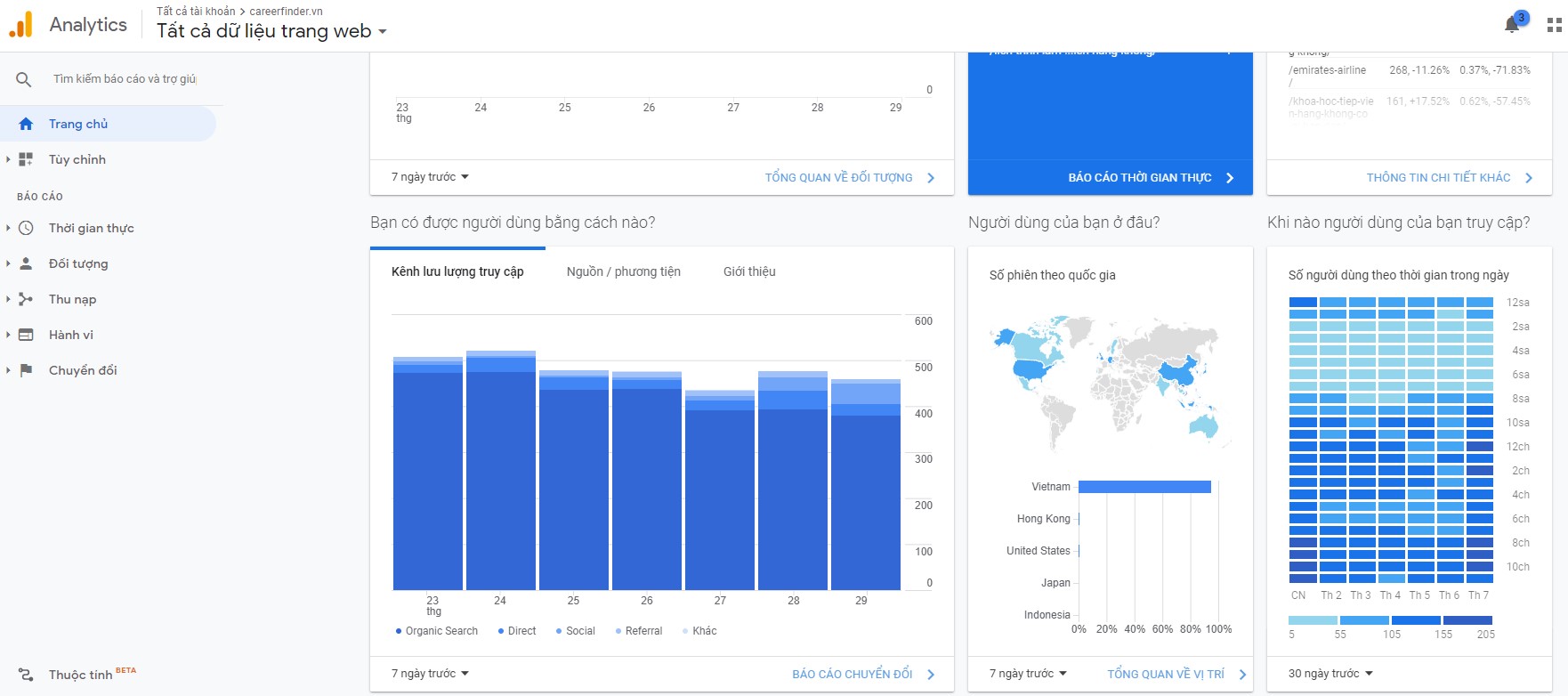The width and height of the screenshot is (1568, 696).
Task: Open THÔNG TIN CHI TIẾT KHÁC link
Action: click(1438, 178)
